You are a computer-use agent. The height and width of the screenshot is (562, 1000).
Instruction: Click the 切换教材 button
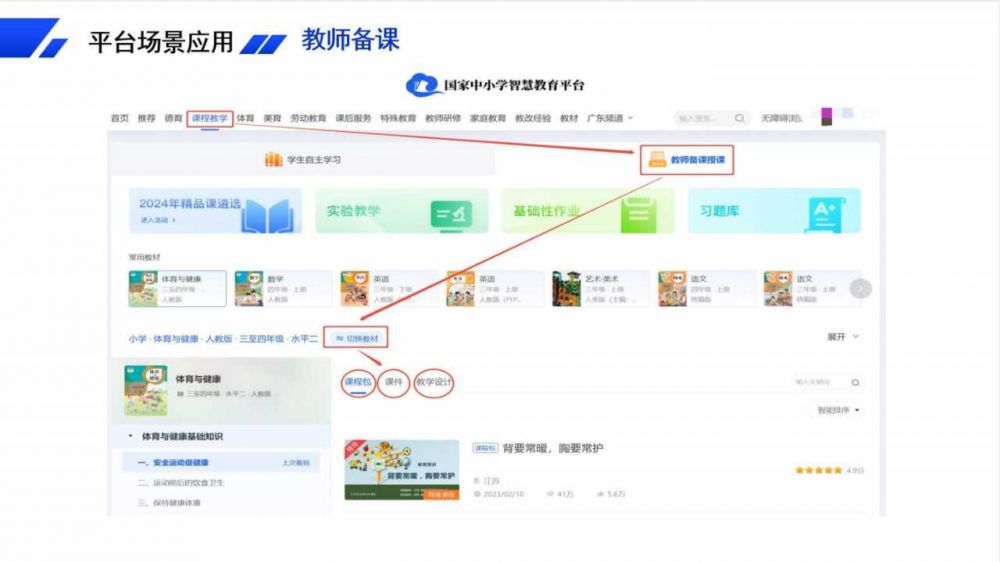click(357, 338)
